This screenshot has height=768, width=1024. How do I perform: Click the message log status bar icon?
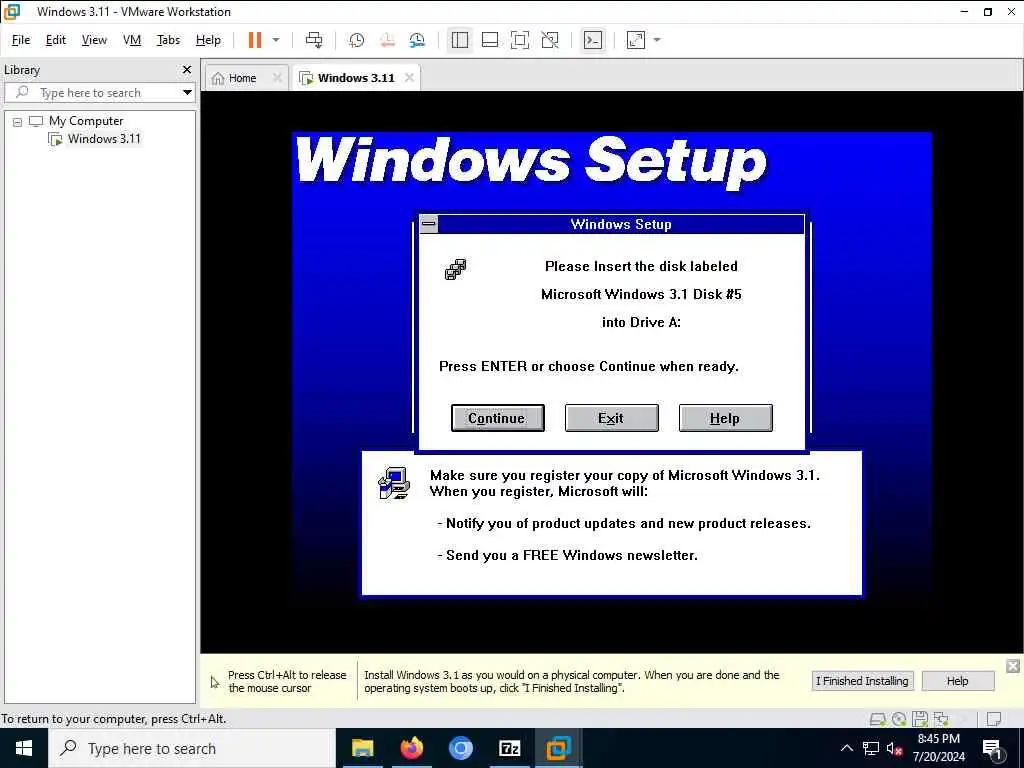[x=994, y=719]
